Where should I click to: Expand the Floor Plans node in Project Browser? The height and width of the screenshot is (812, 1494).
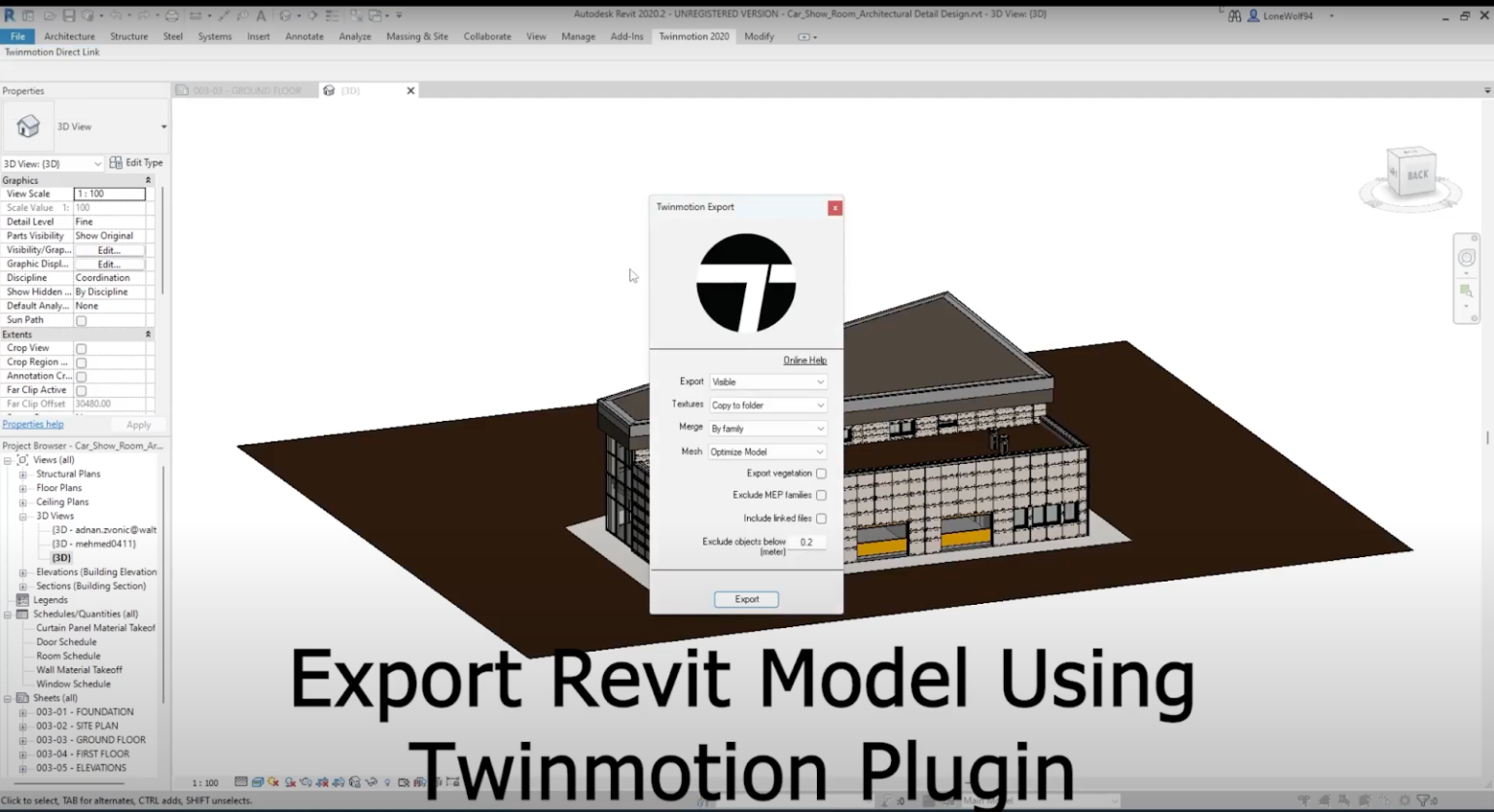click(x=22, y=487)
